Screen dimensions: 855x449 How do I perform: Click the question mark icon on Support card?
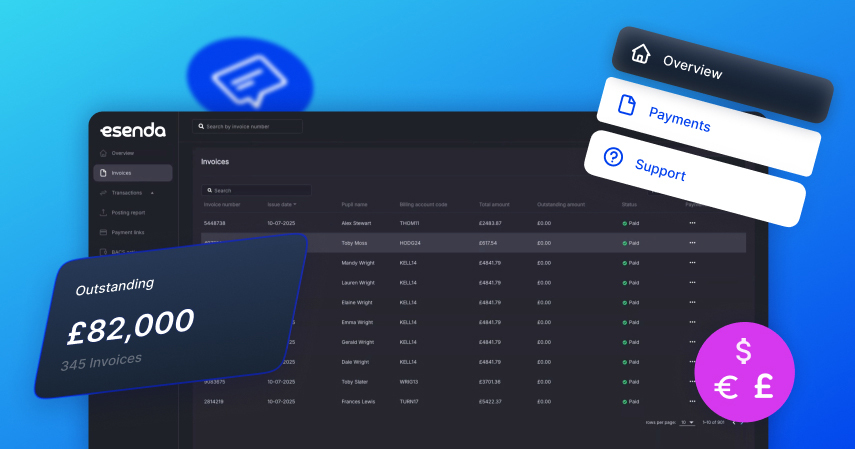[x=613, y=157]
